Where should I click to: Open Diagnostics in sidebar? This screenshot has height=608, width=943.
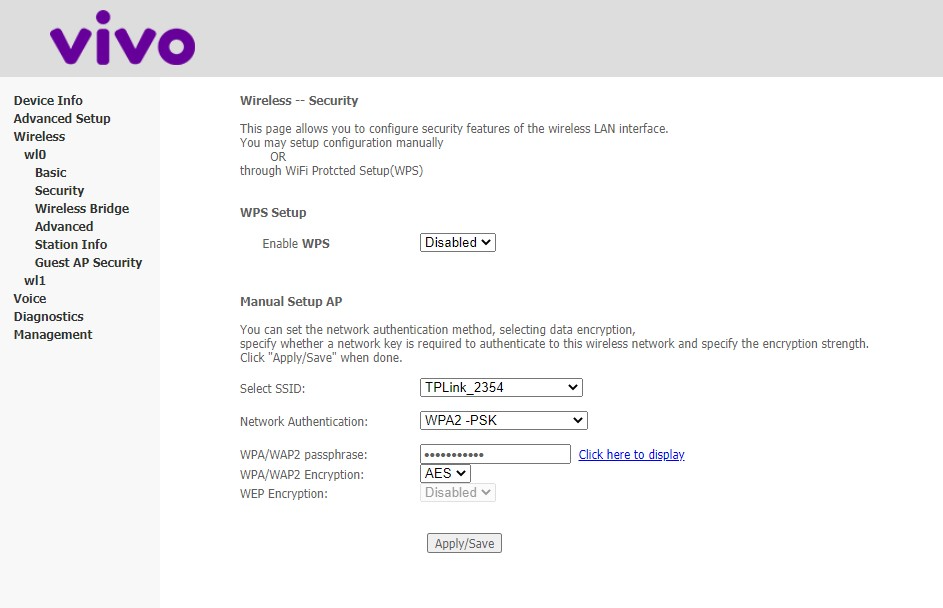point(49,317)
